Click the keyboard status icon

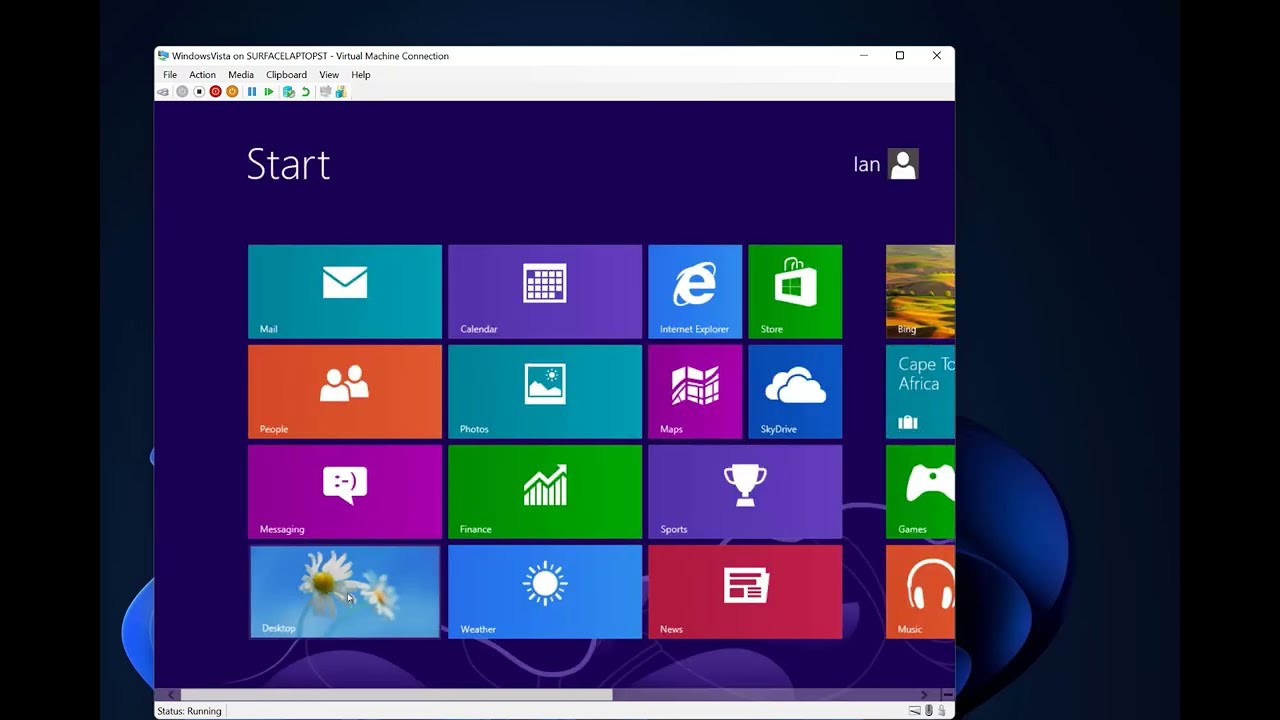[x=915, y=711]
